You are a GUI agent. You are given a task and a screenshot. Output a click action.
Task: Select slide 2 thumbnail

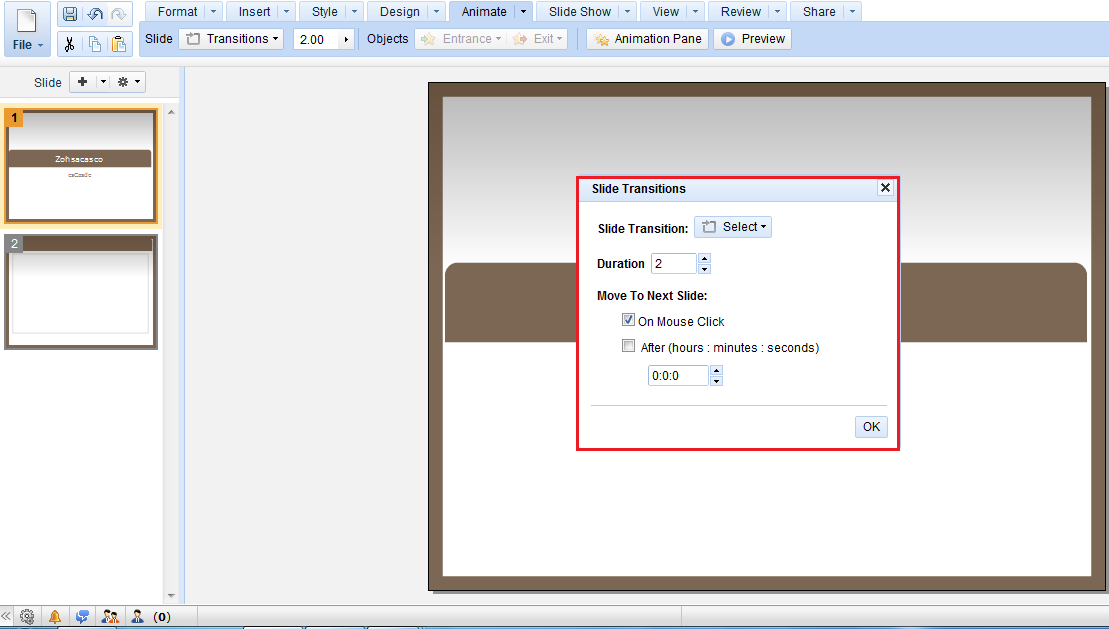pos(81,292)
